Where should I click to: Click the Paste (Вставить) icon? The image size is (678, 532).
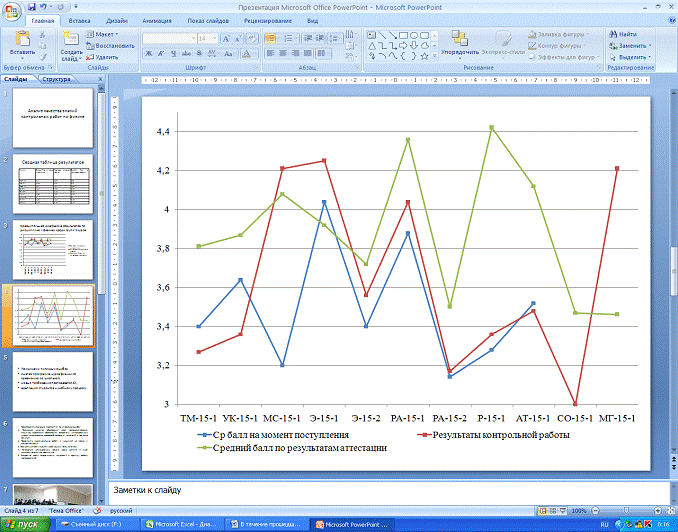click(x=21, y=41)
